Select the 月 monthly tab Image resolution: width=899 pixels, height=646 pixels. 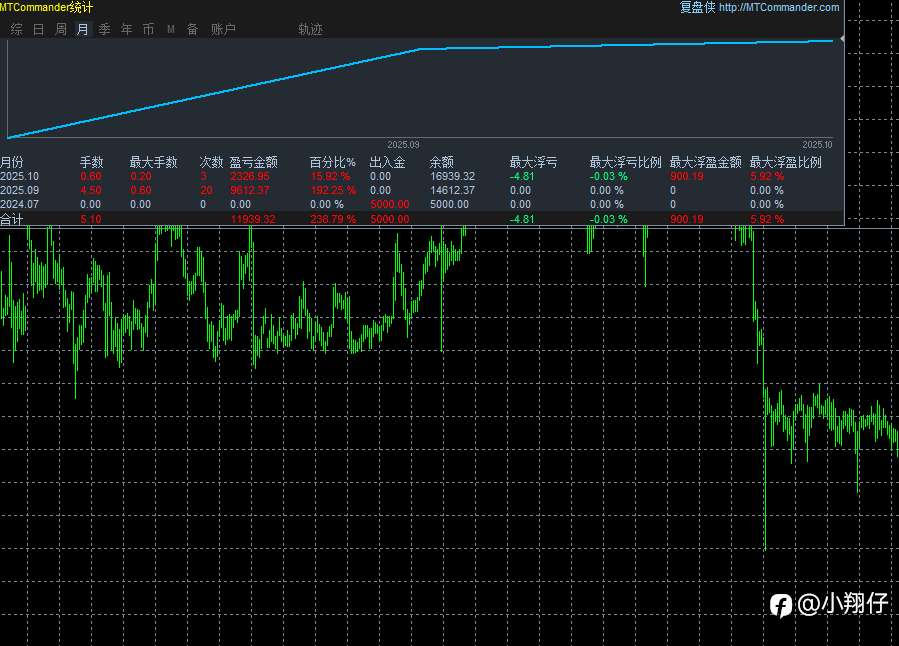[x=83, y=29]
